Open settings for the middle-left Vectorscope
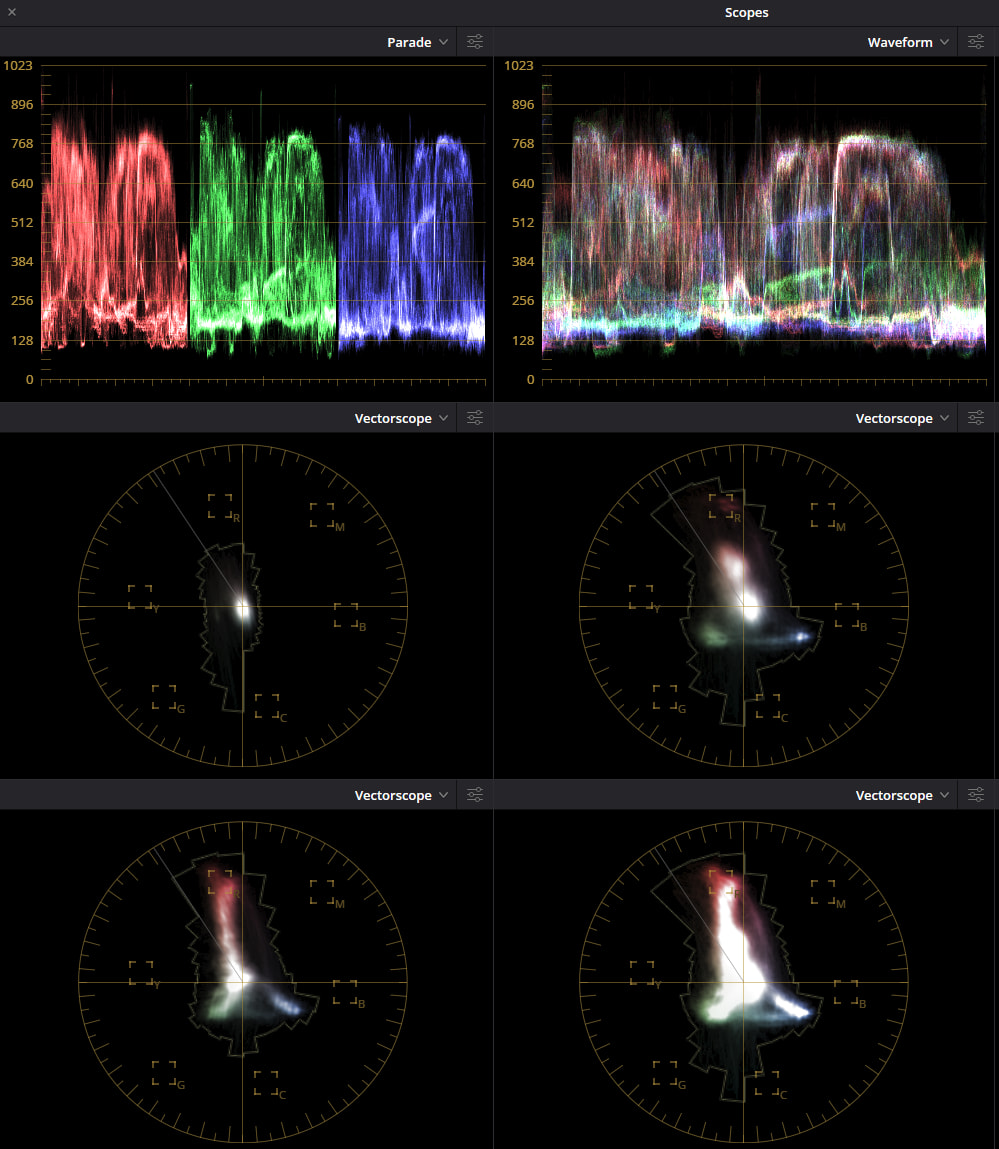The width and height of the screenshot is (999, 1149). [x=475, y=418]
